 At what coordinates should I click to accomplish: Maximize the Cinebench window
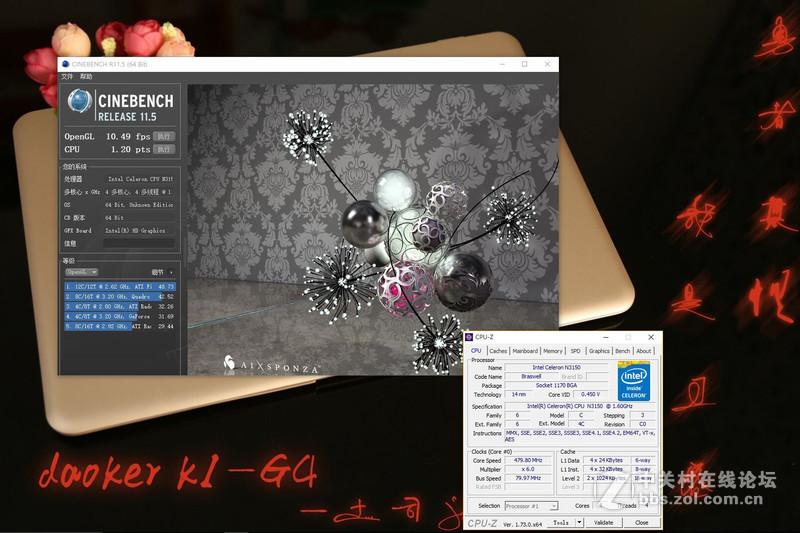point(524,64)
